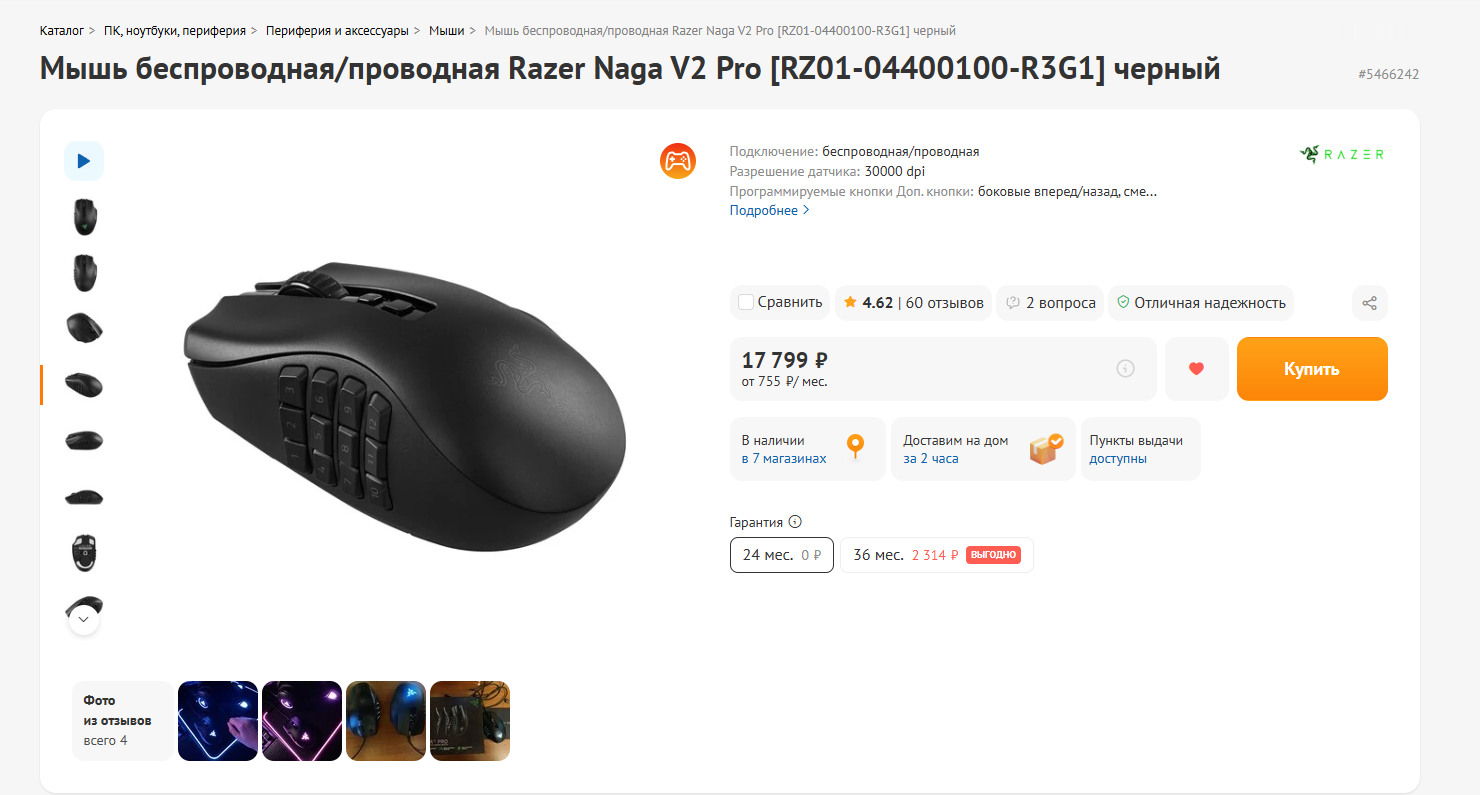
Task: Click the warranty info icon
Action: (795, 522)
